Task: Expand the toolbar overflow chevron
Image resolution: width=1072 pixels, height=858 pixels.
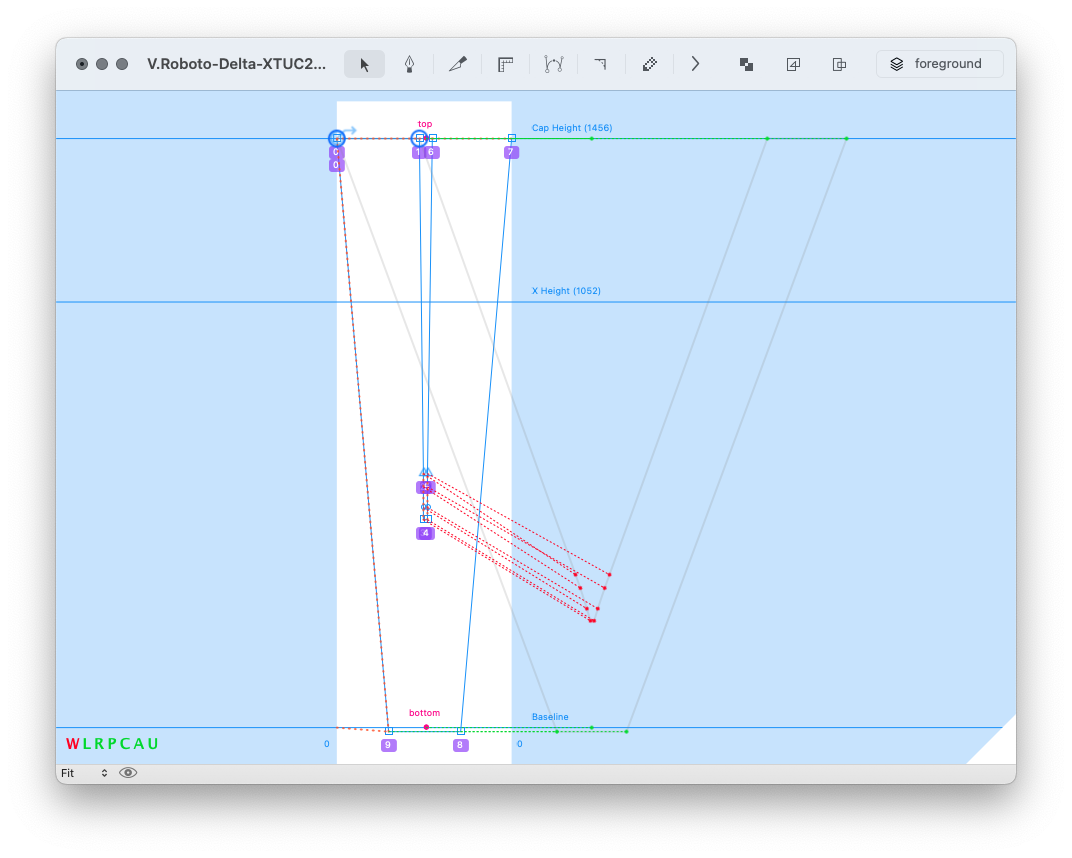Action: tap(696, 64)
